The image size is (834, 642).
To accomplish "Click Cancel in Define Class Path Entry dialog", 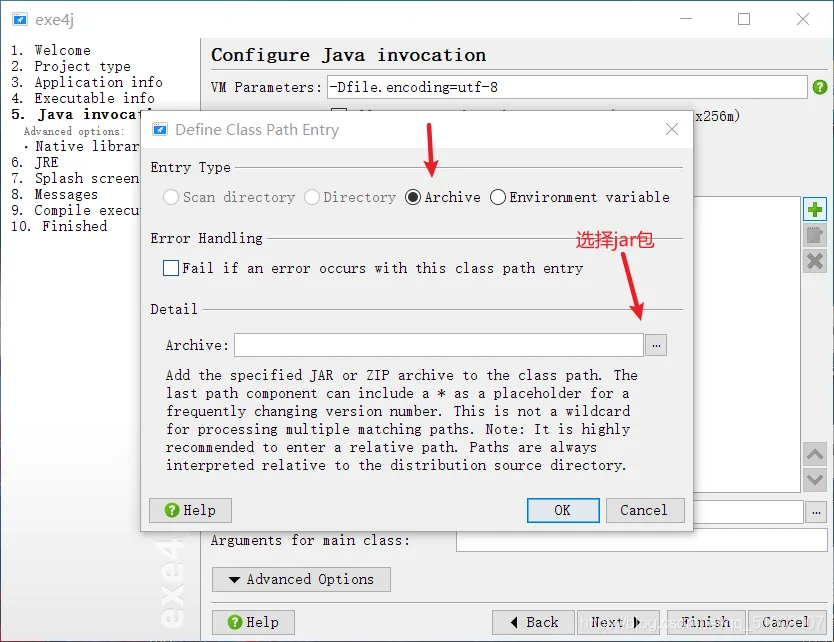I will [645, 511].
